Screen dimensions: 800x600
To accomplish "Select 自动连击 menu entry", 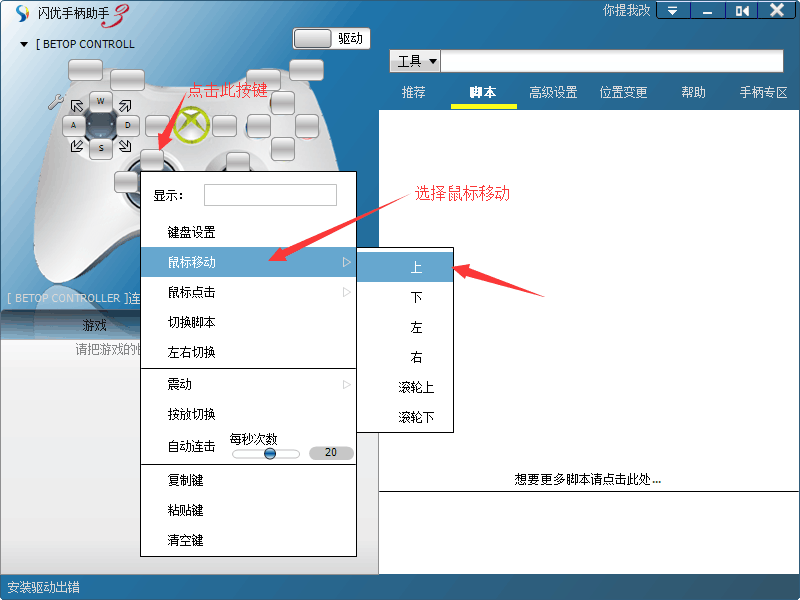I will 191,446.
